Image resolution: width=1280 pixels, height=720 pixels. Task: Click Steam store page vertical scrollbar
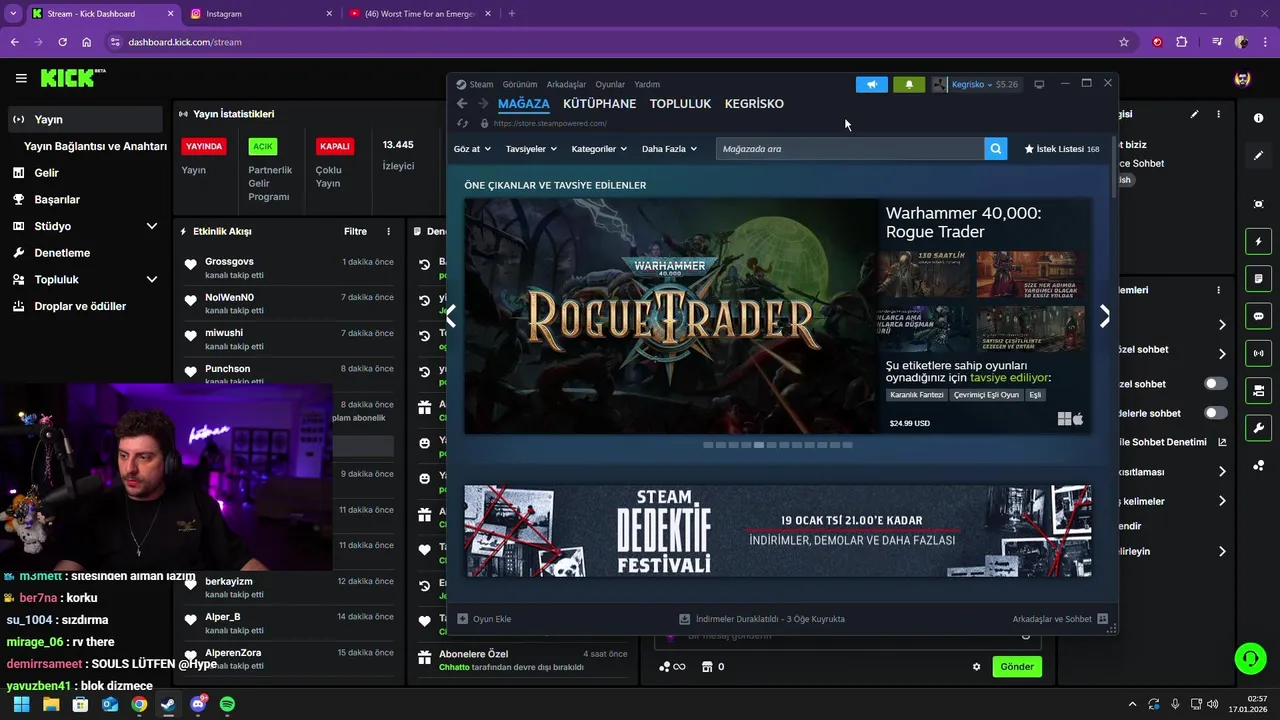1113,165
